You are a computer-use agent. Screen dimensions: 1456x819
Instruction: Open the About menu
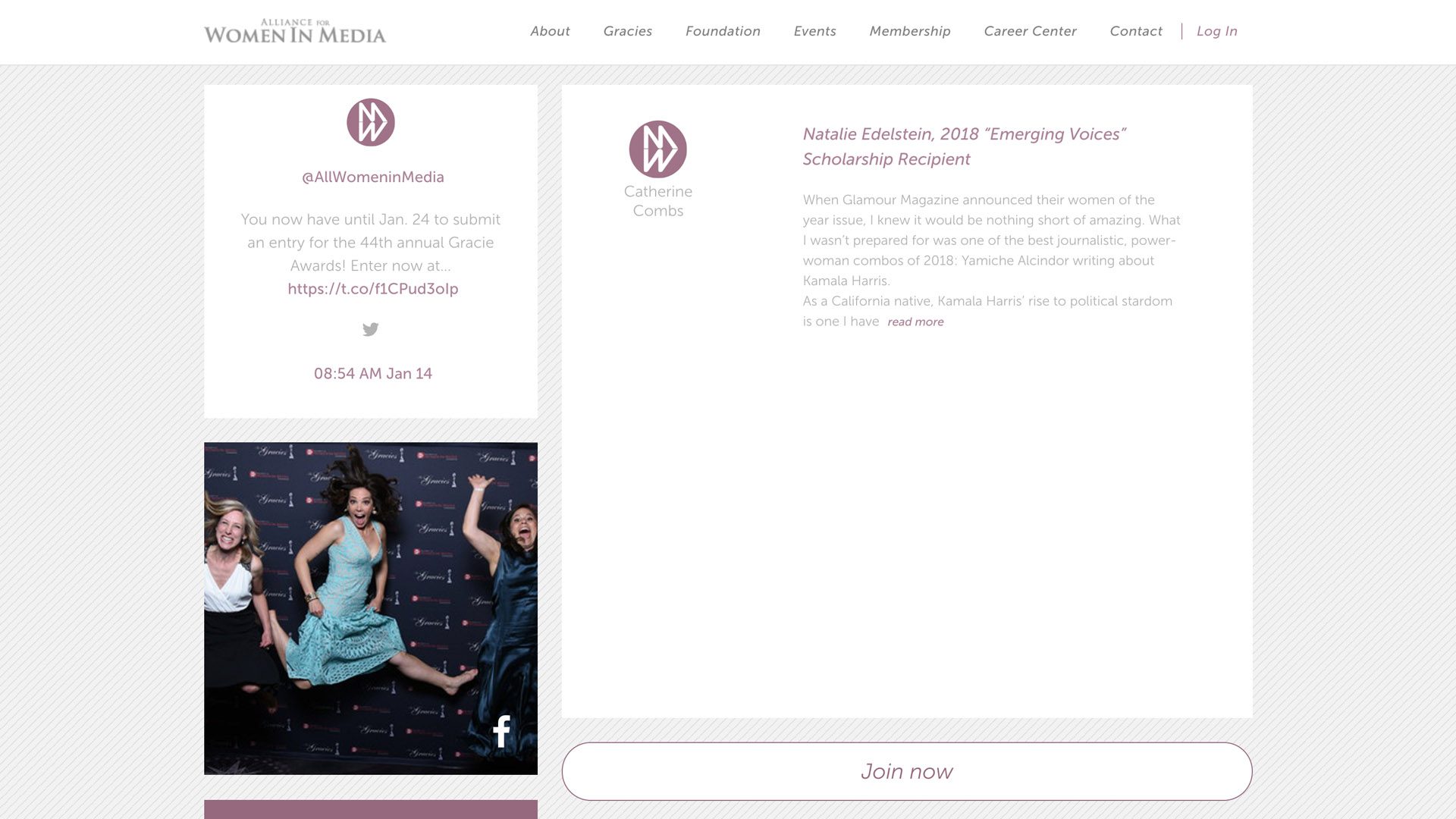click(550, 31)
